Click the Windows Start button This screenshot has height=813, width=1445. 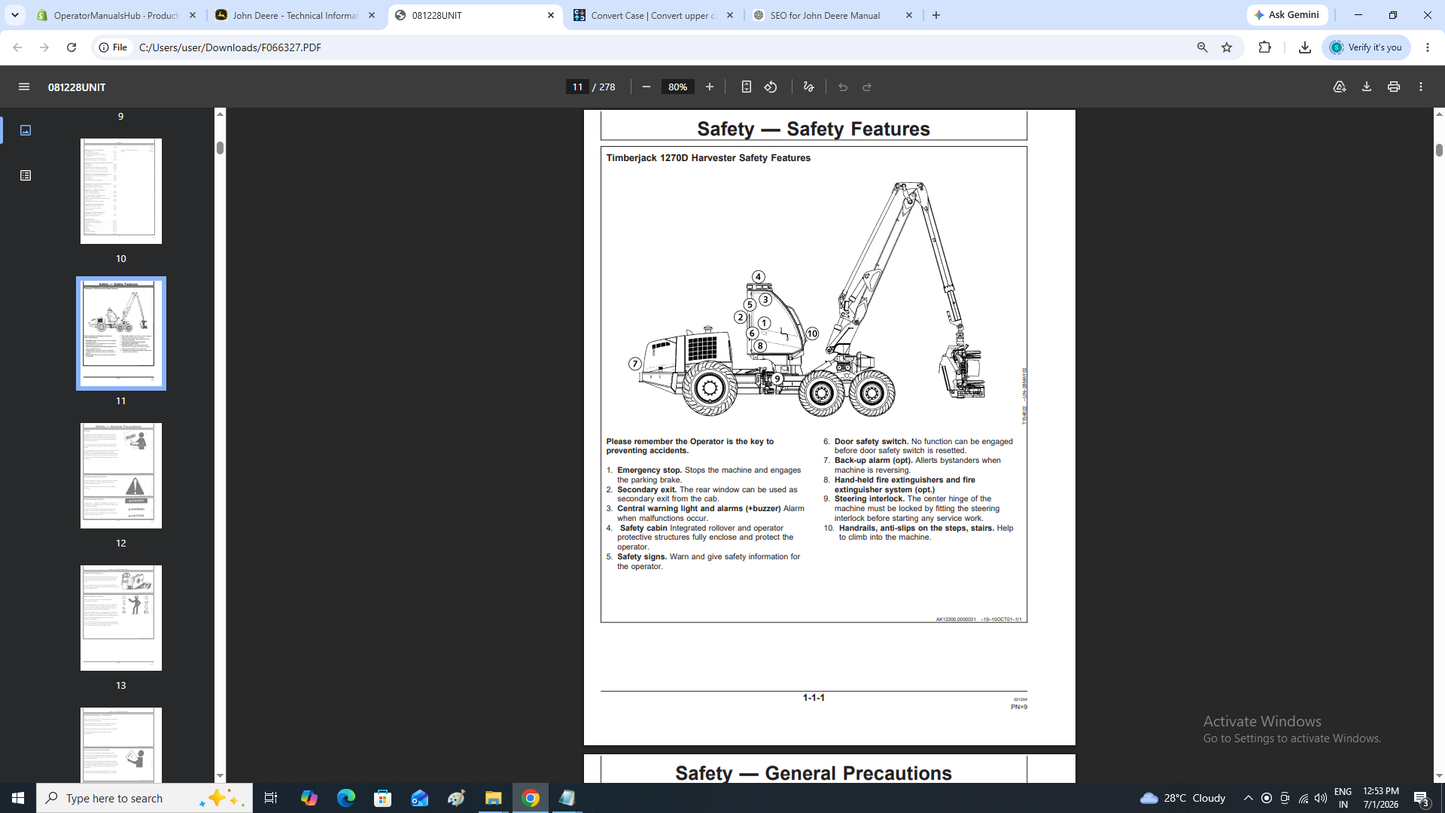[x=17, y=798]
